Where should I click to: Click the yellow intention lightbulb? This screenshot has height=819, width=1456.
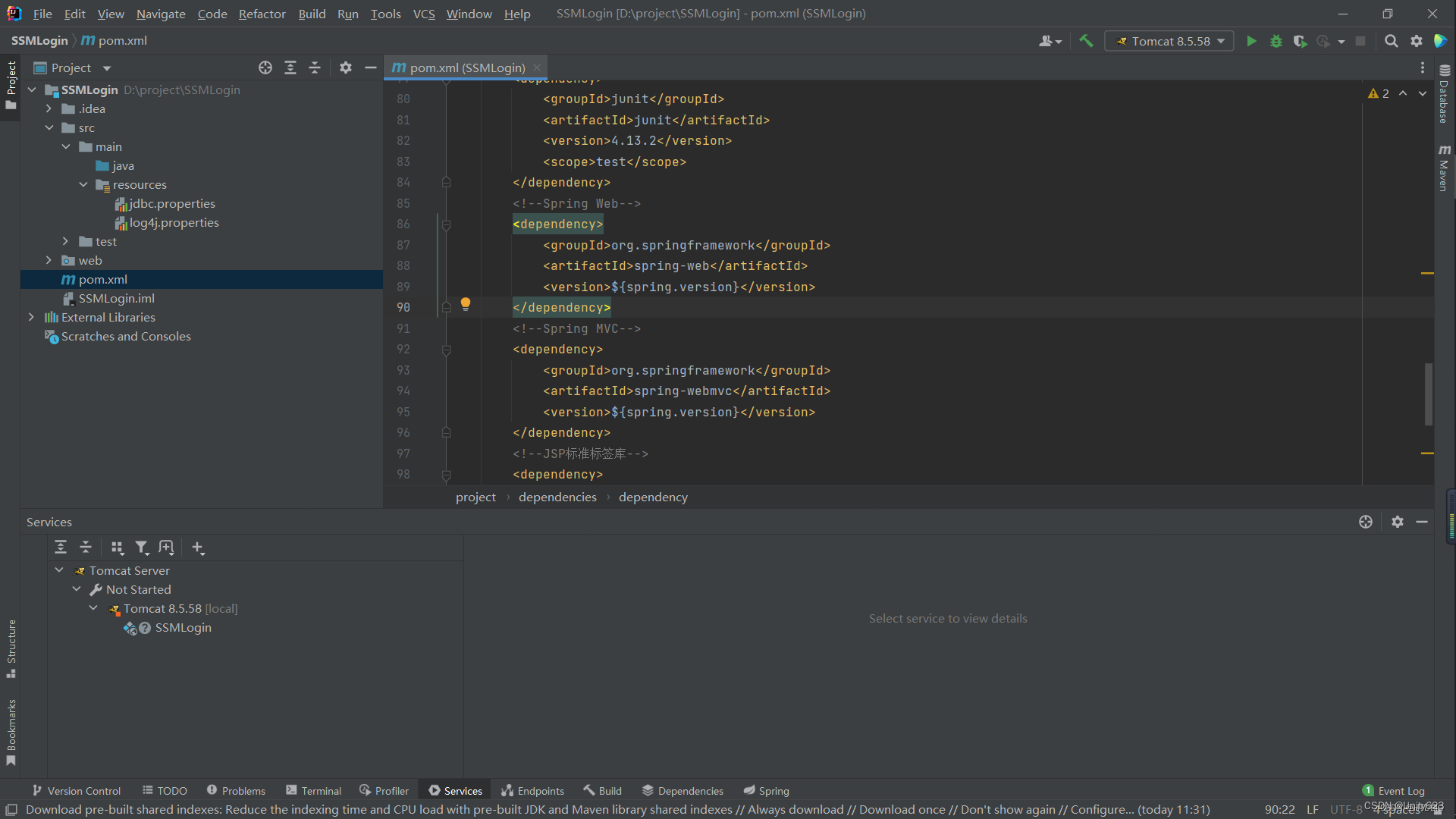click(466, 304)
